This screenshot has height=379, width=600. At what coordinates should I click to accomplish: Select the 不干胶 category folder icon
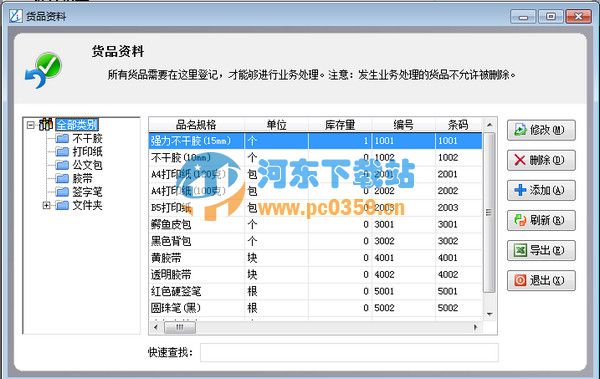pyautogui.click(x=62, y=138)
